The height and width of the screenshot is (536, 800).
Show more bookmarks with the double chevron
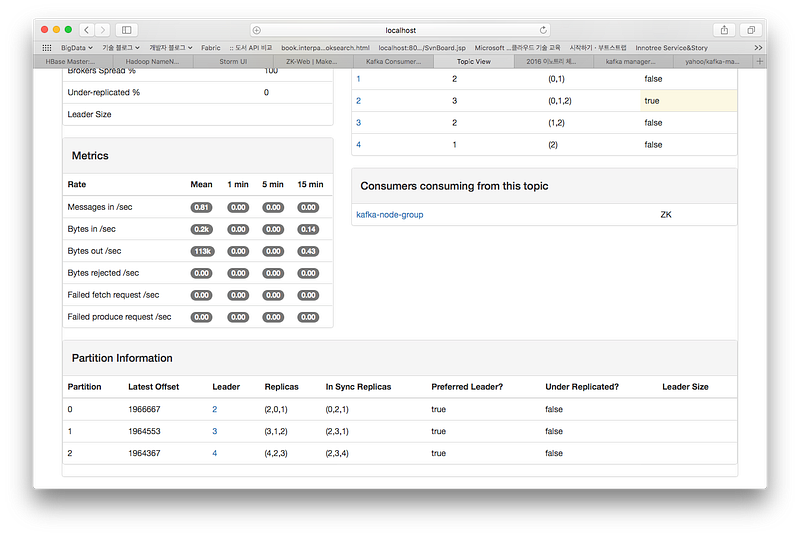[758, 48]
